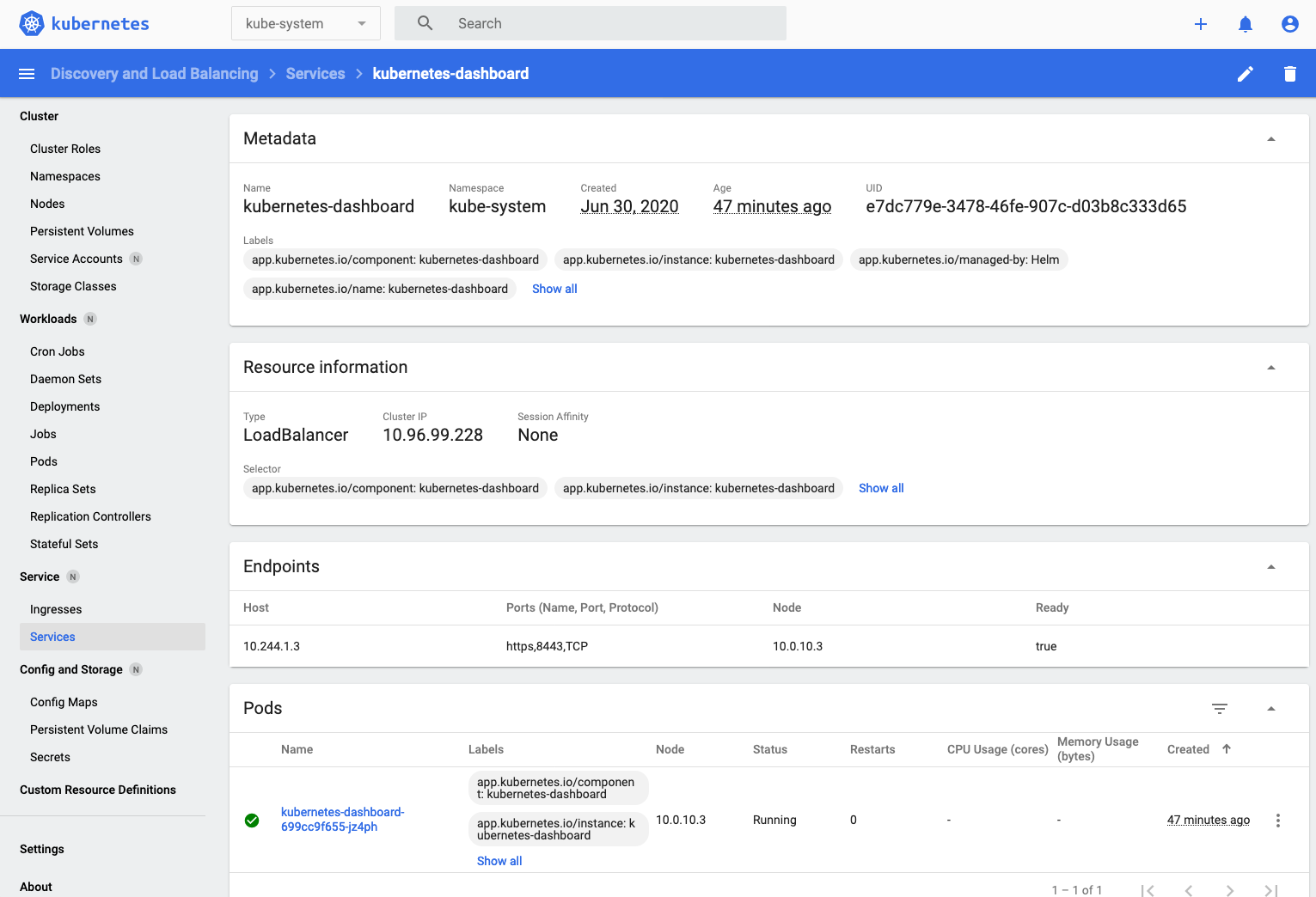Go to last page of Pods
1316x897 pixels.
click(1271, 890)
